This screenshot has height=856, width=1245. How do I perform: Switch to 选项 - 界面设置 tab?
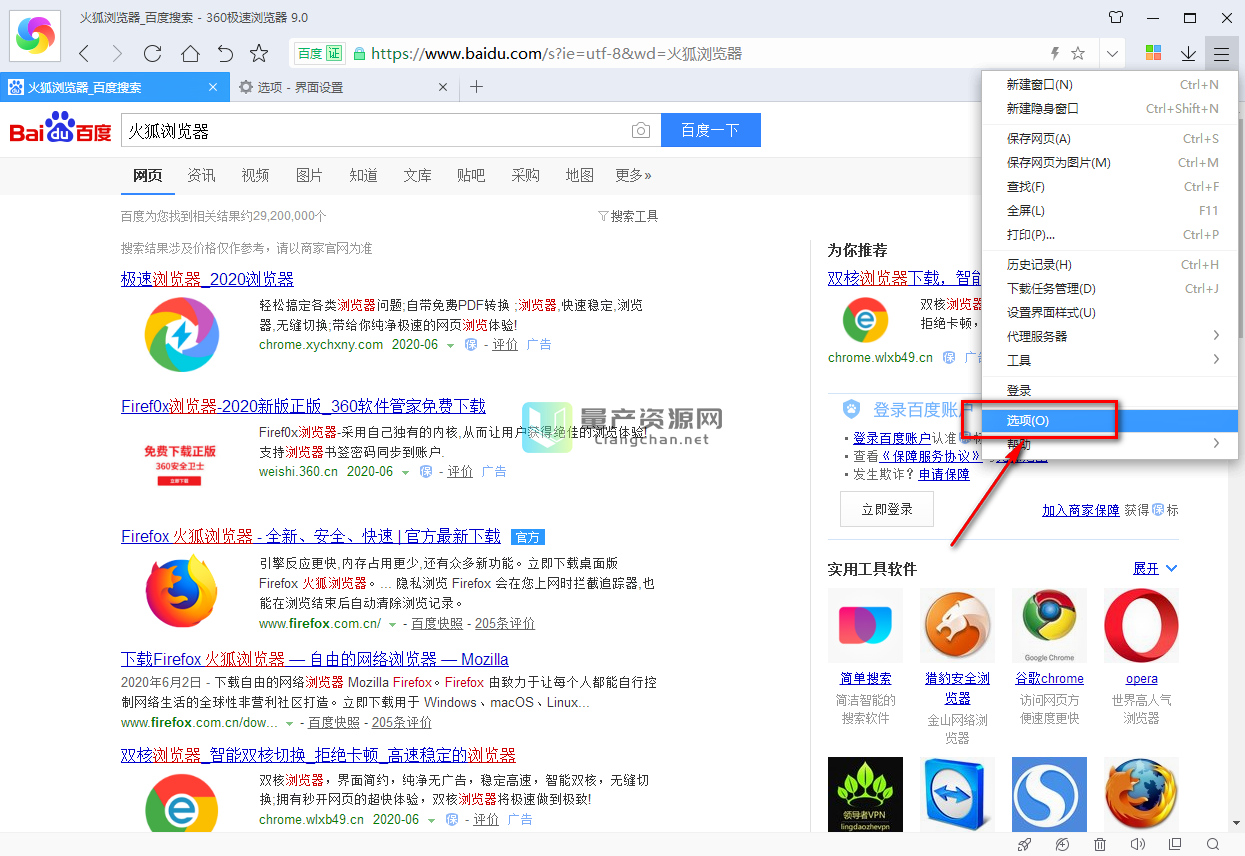(345, 87)
